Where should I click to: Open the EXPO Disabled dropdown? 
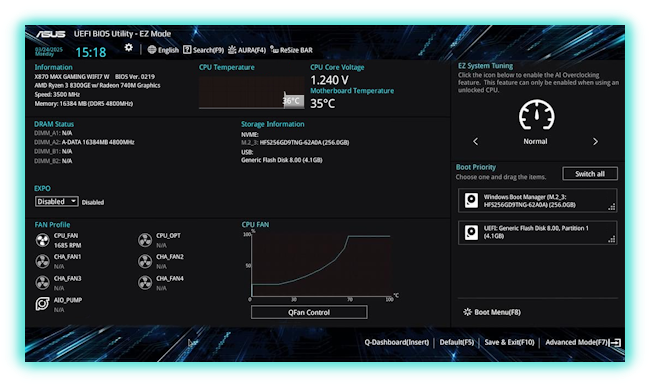coord(56,201)
